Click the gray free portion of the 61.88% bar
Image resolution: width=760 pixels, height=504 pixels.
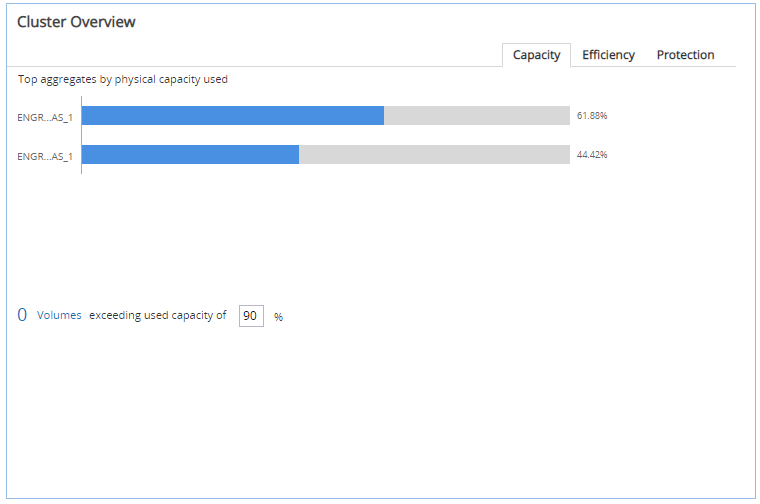tap(476, 116)
